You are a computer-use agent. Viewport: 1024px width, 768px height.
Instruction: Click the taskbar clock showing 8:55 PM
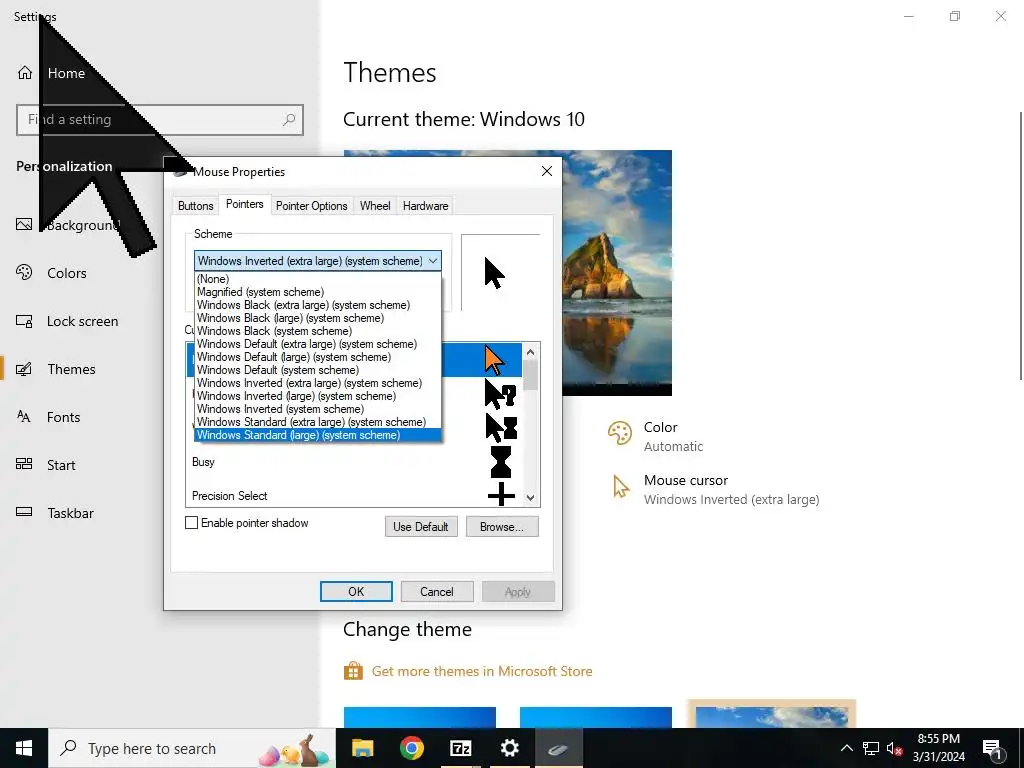coord(938,748)
